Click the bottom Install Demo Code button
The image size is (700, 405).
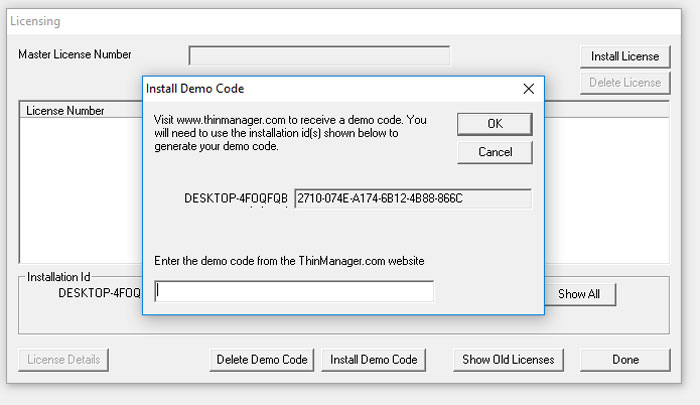pyautogui.click(x=374, y=359)
